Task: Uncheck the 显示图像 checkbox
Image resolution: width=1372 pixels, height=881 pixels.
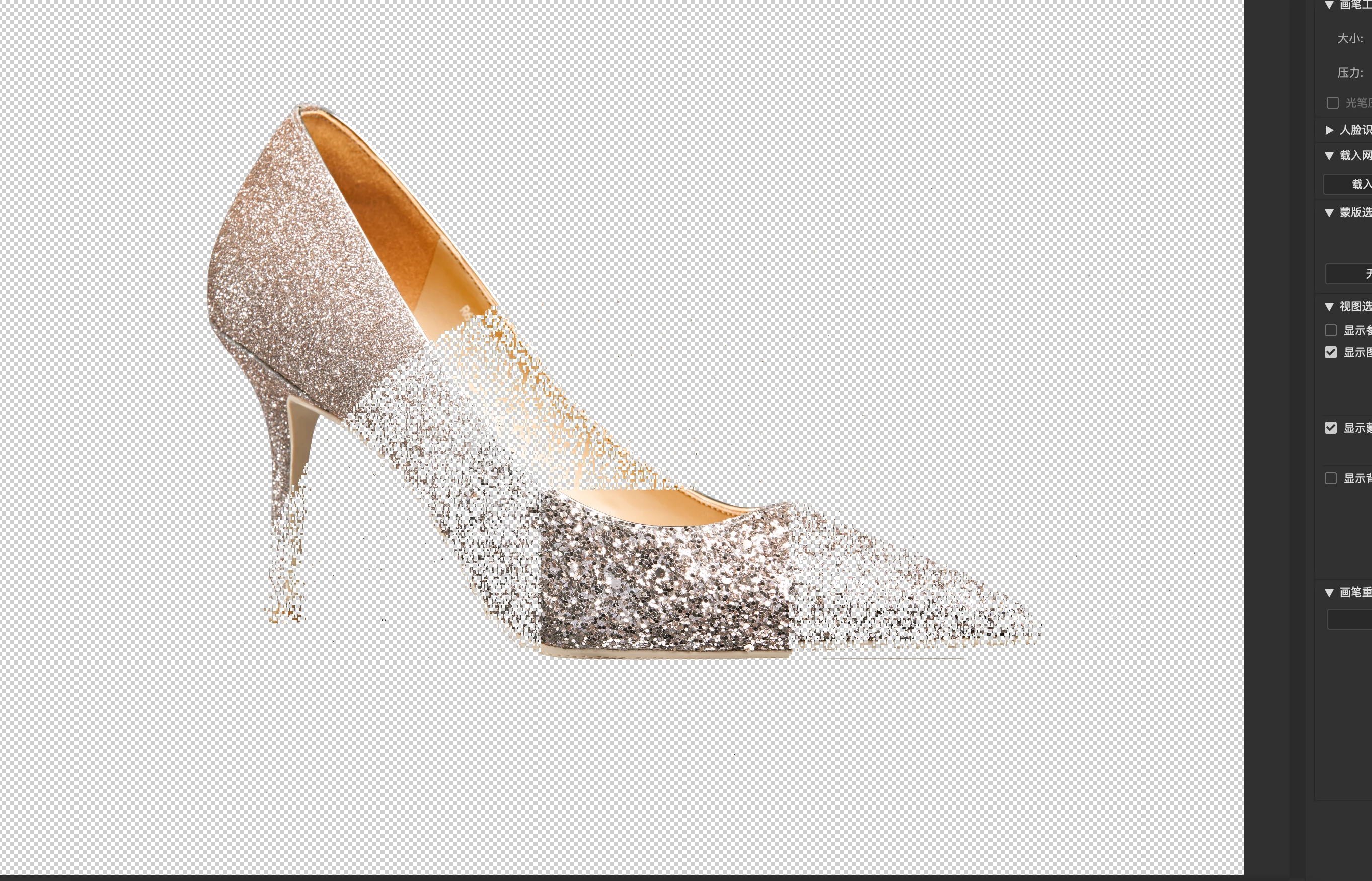Action: tap(1330, 352)
